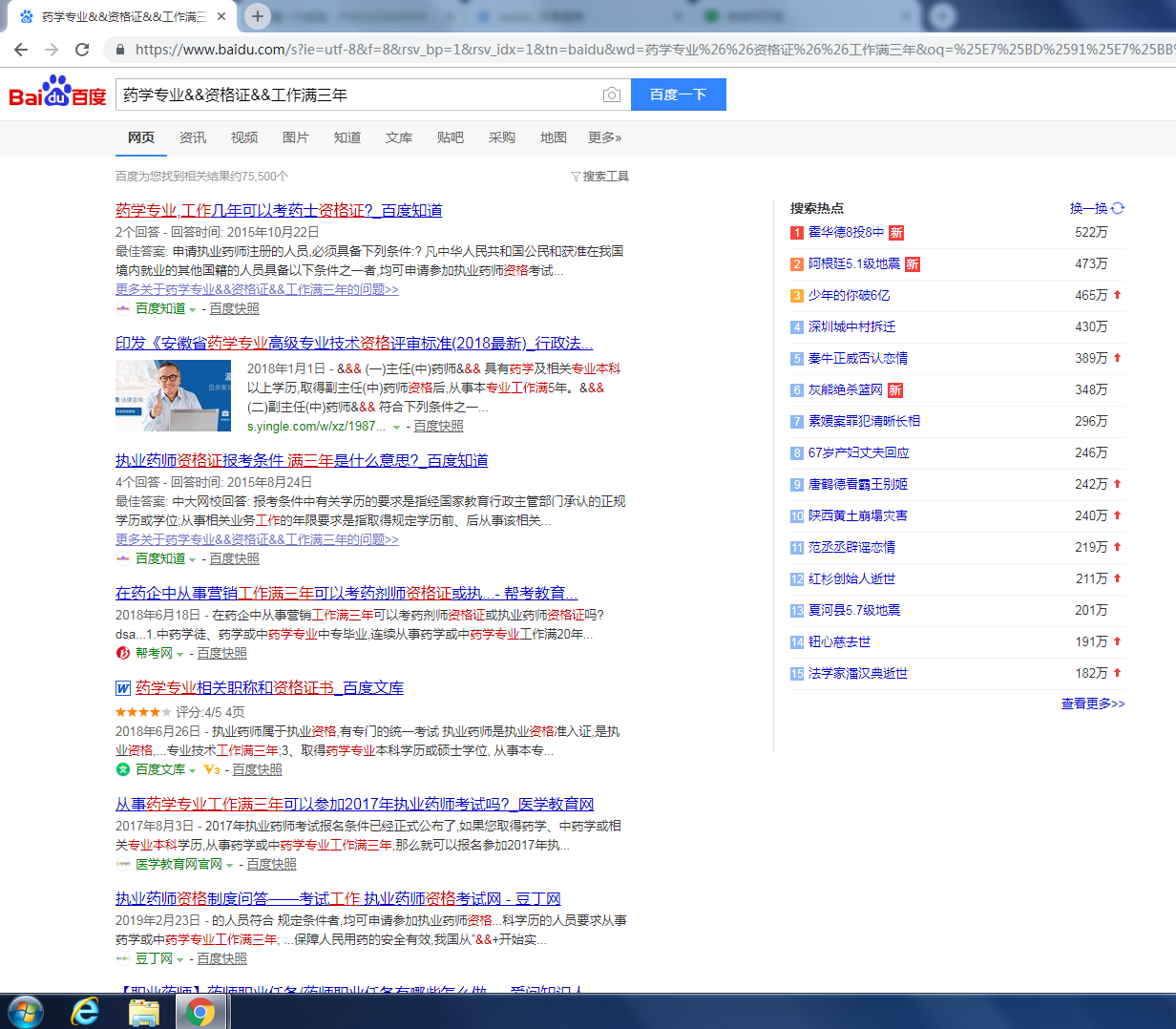This screenshot has width=1176, height=1029.
Task: Switch to the 文库 tab
Action: coord(399,137)
